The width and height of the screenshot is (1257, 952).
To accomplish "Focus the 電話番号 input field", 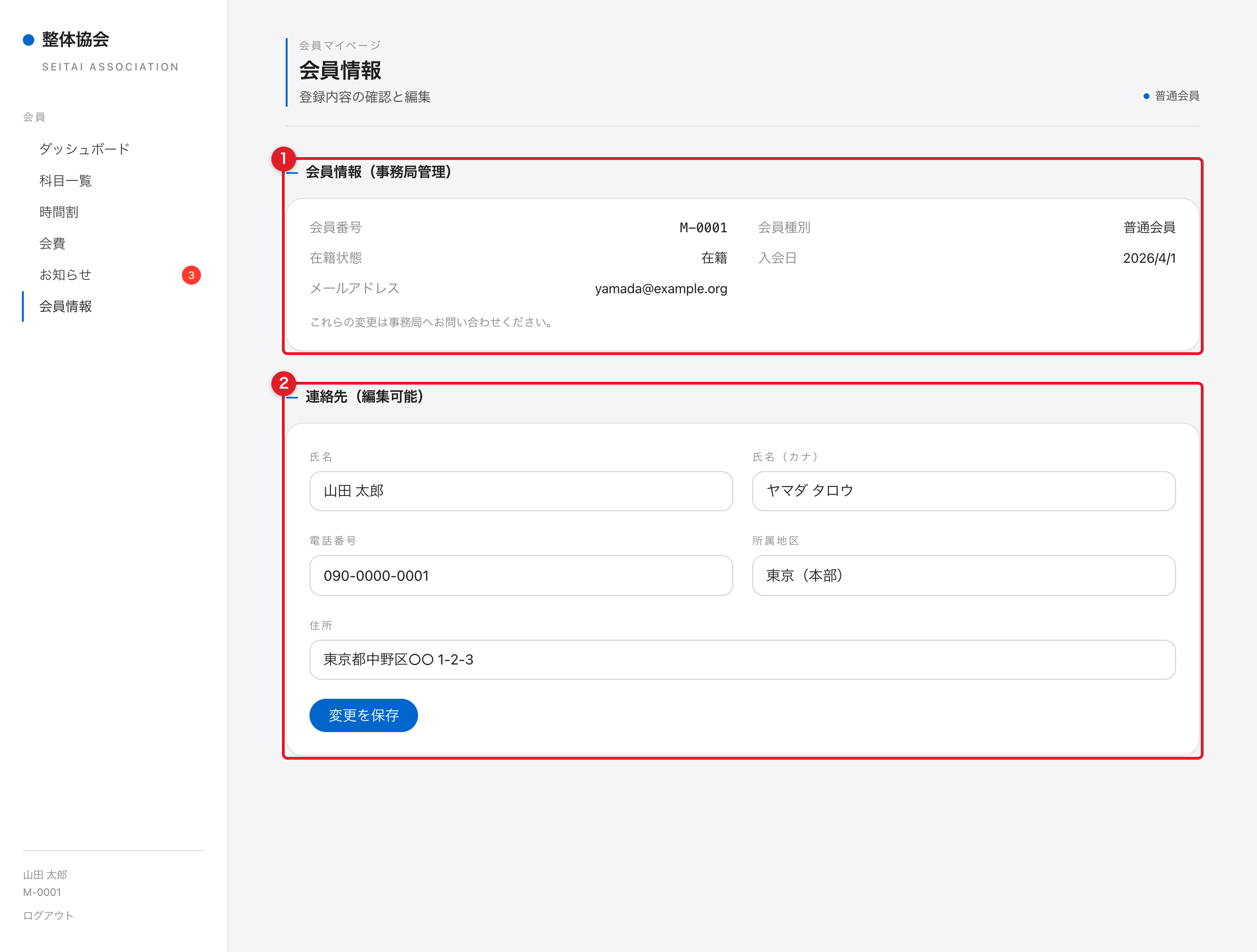I will 521,575.
